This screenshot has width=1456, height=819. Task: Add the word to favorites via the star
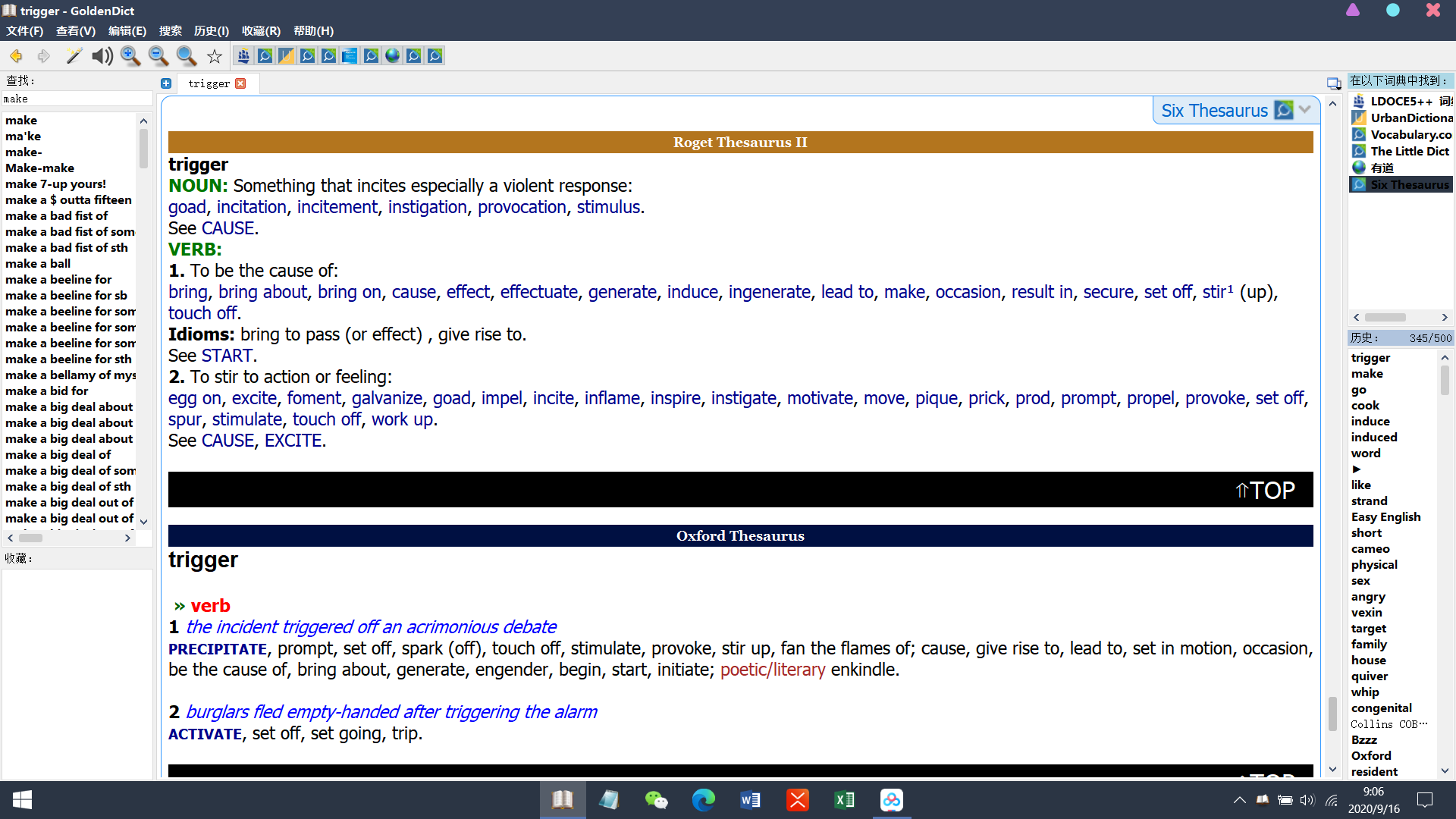[x=215, y=56]
